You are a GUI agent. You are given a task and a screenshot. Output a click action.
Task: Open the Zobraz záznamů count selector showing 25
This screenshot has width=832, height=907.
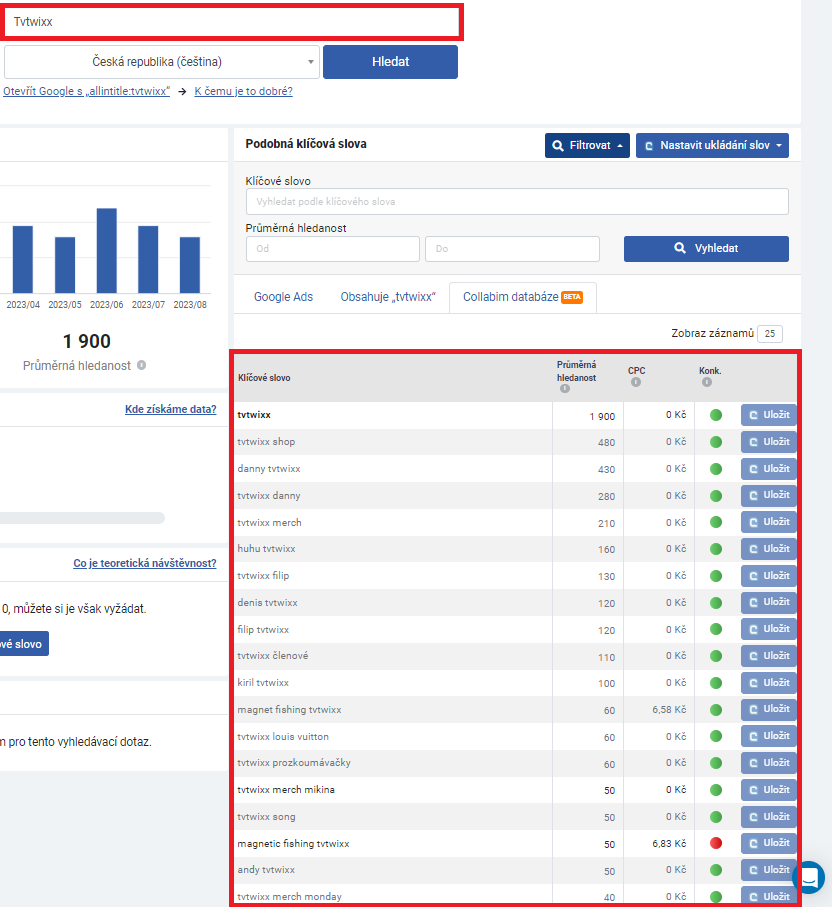(770, 334)
